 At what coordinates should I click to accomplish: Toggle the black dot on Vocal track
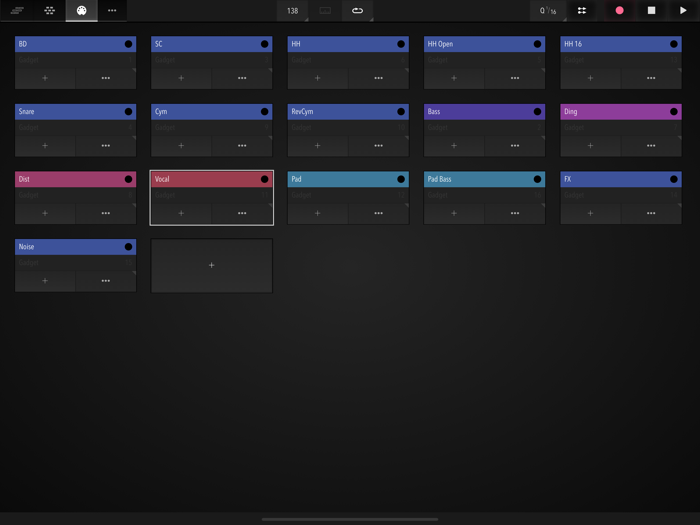click(x=264, y=179)
